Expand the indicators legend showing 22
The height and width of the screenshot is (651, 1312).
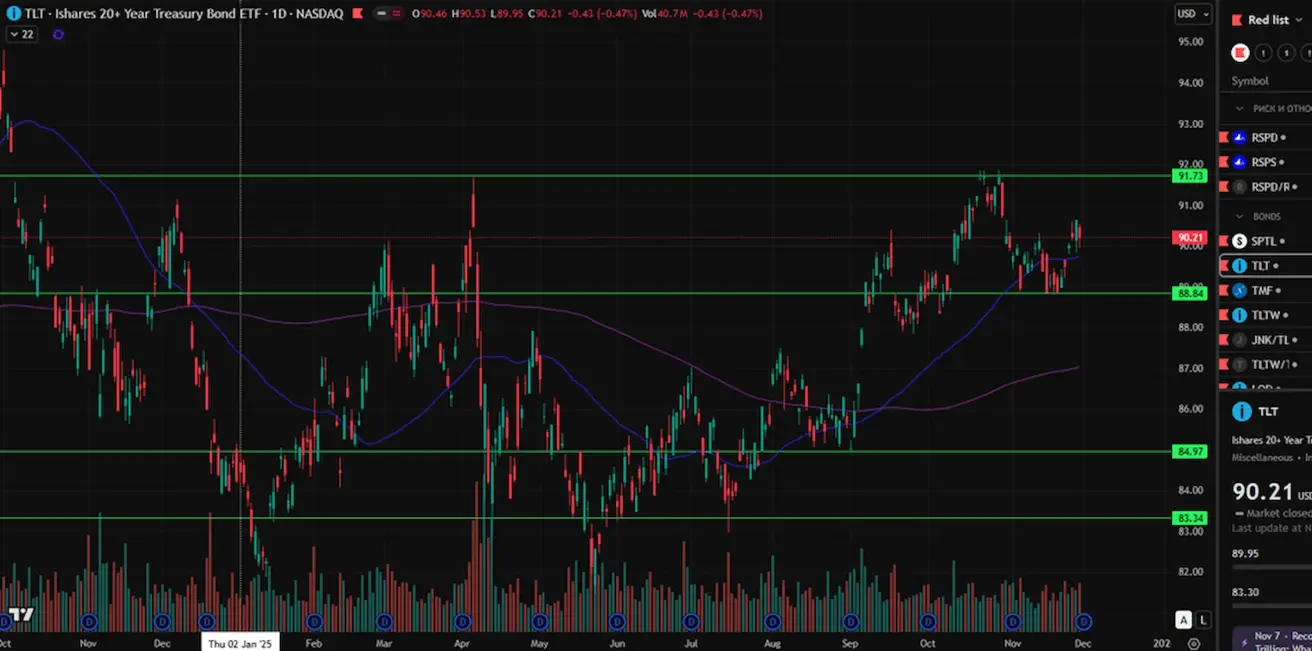19,34
